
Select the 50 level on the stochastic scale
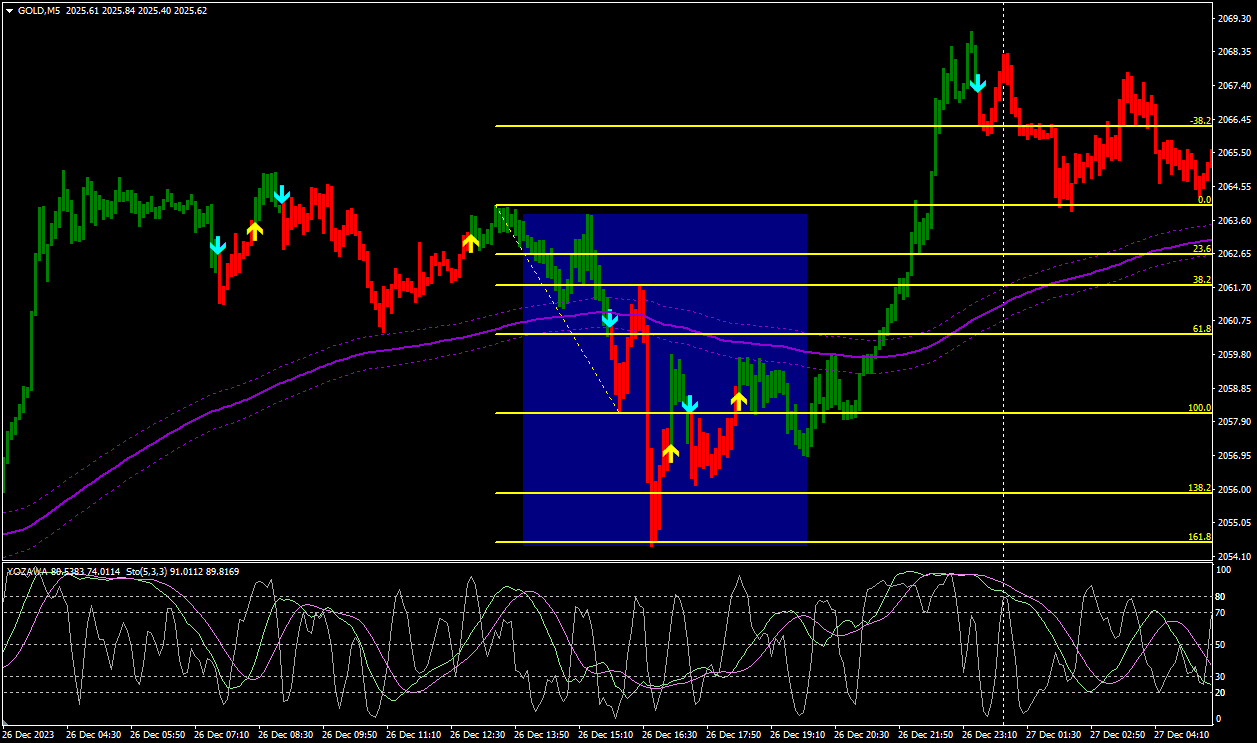[x=1221, y=643]
